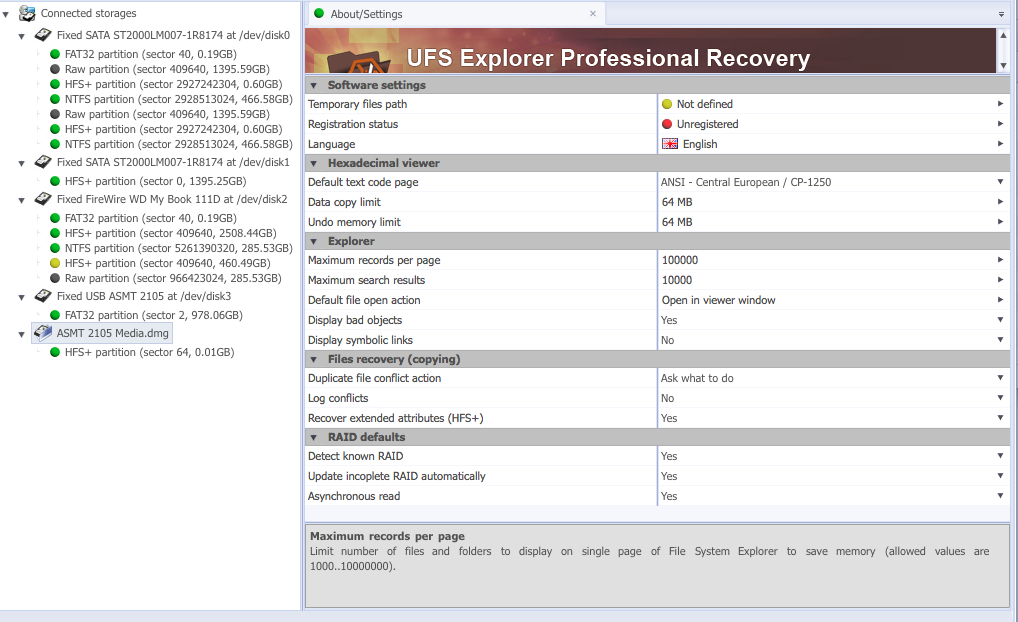The image size is (1018, 622).
Task: Click the Language selection arrow
Action: [x=1000, y=143]
